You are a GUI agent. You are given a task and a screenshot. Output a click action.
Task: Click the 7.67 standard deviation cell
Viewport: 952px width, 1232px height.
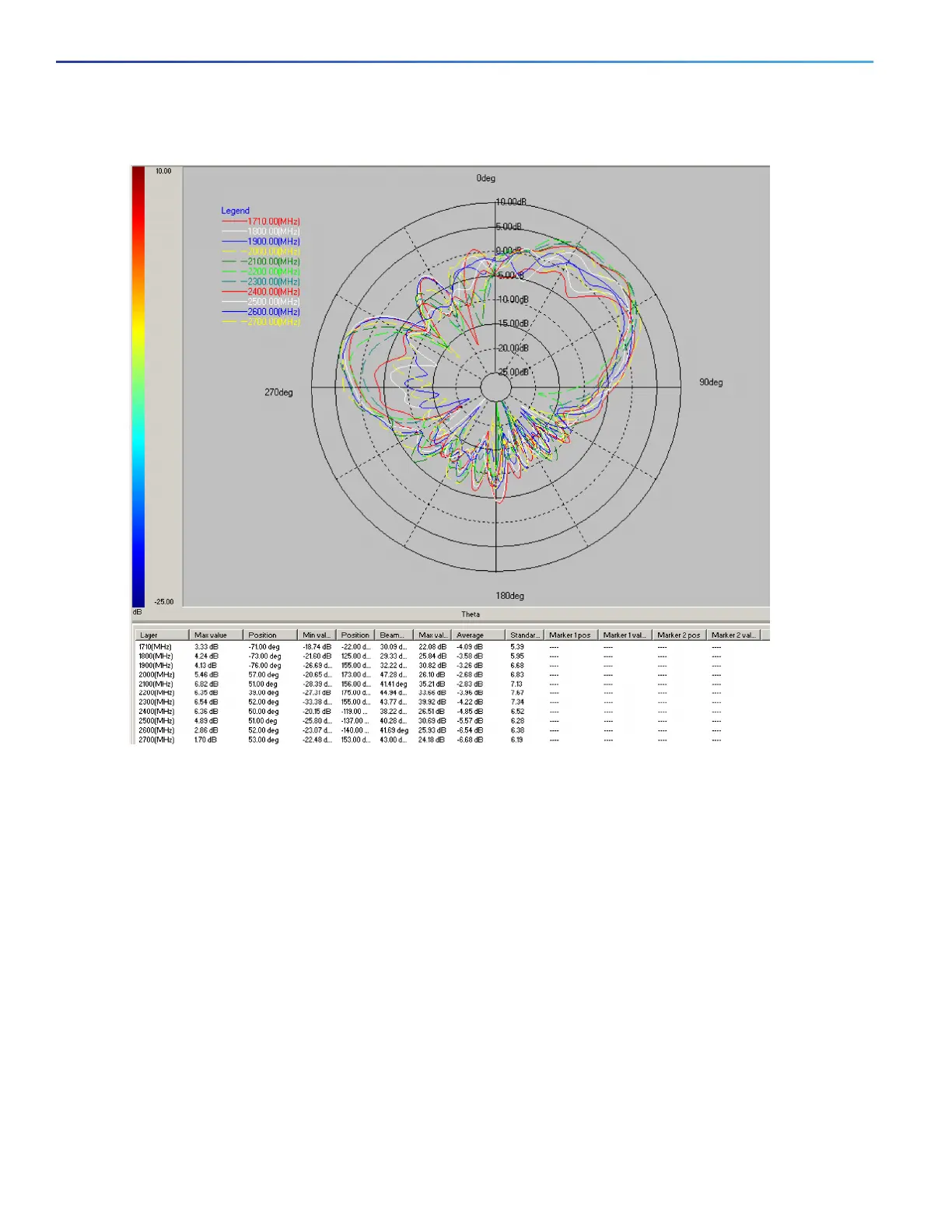tap(517, 692)
